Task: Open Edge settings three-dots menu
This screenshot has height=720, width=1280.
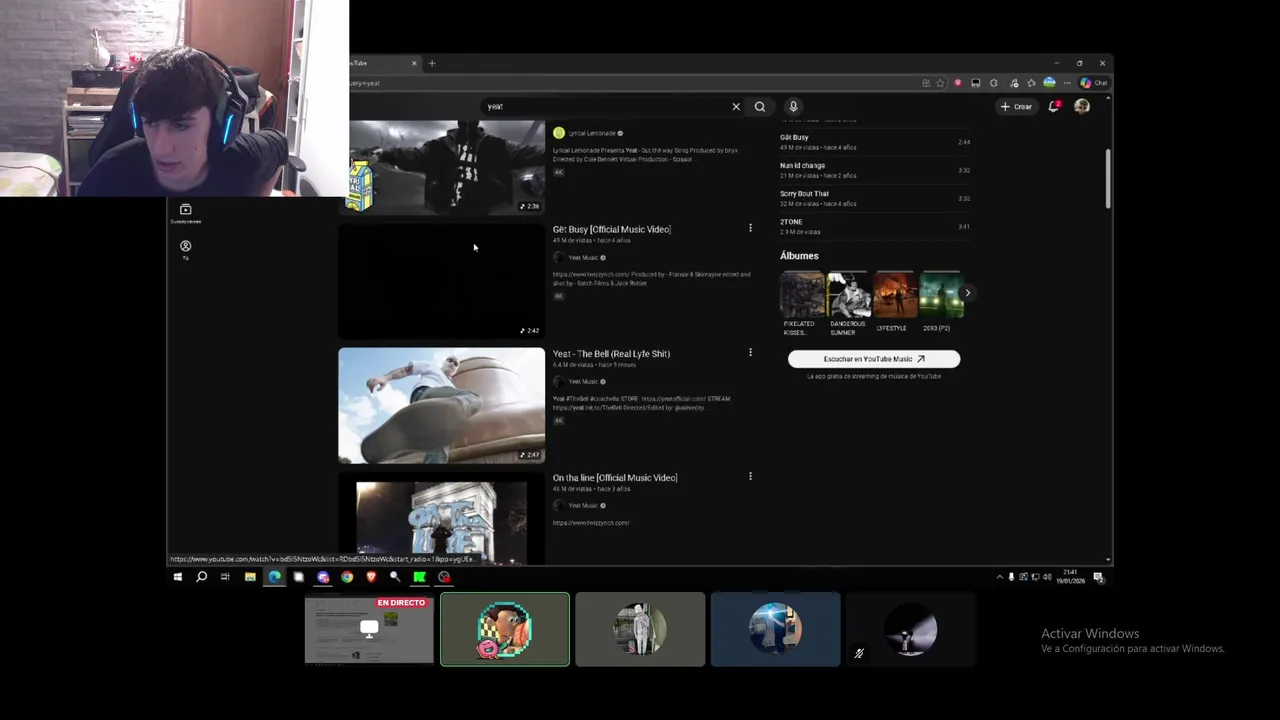Action: [x=1067, y=83]
